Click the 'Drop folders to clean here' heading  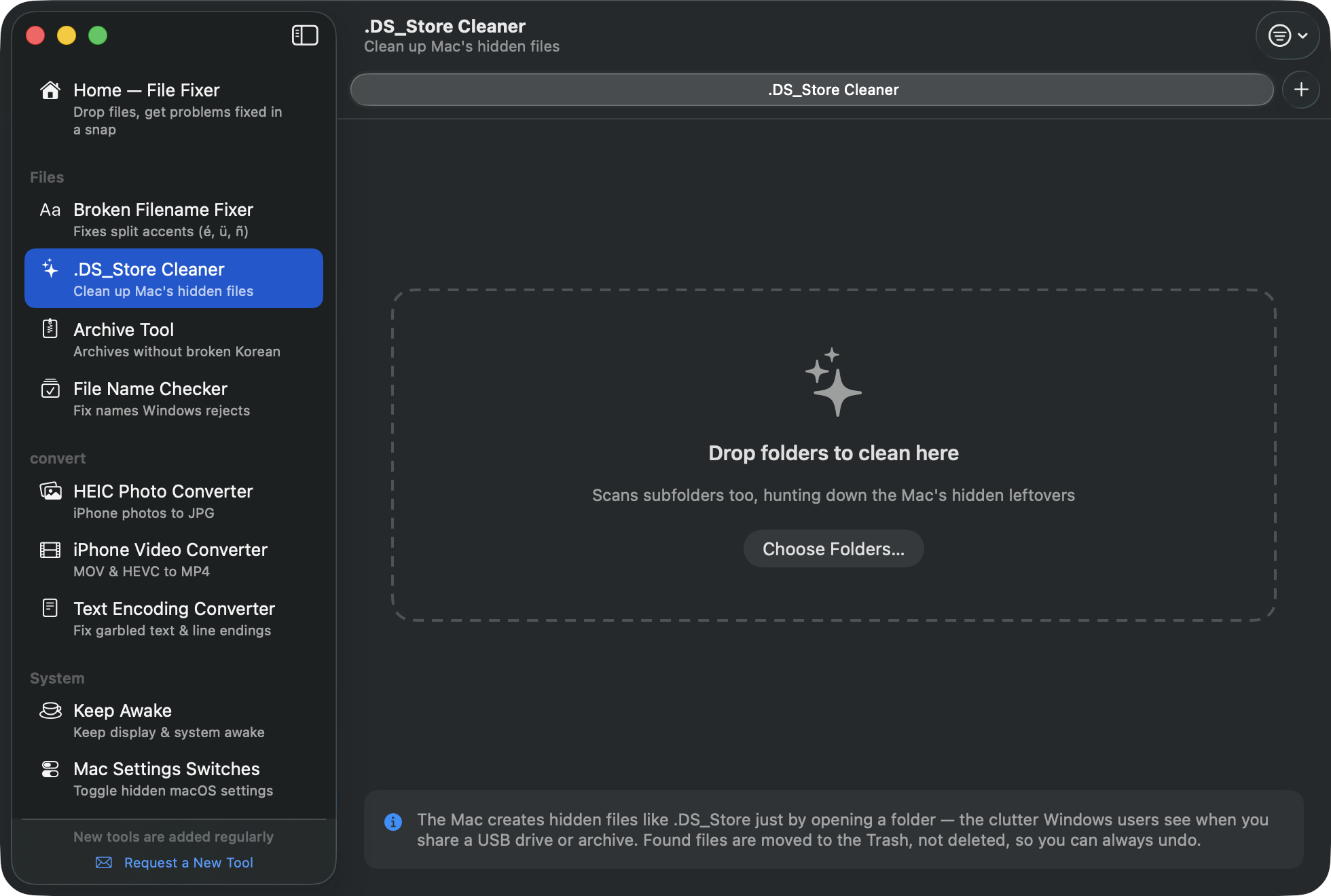click(x=833, y=453)
